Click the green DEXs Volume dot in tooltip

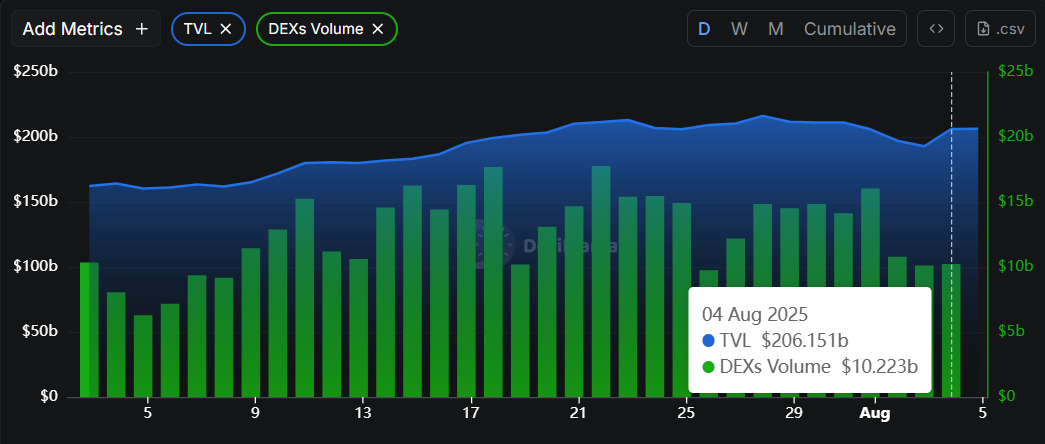(x=708, y=367)
